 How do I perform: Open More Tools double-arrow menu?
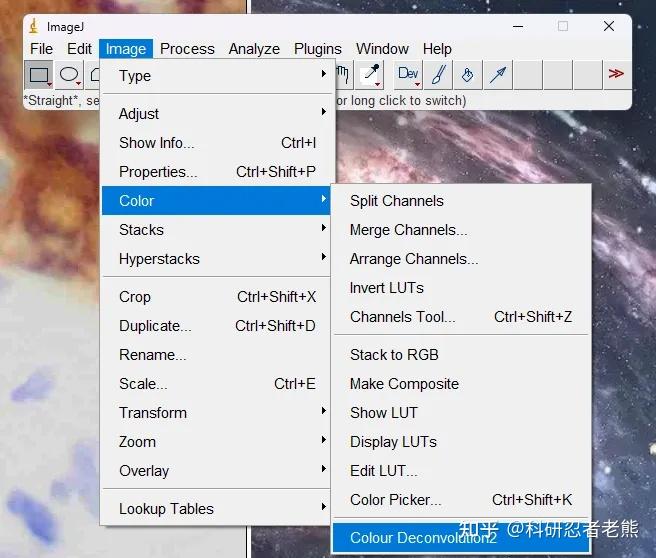(616, 74)
